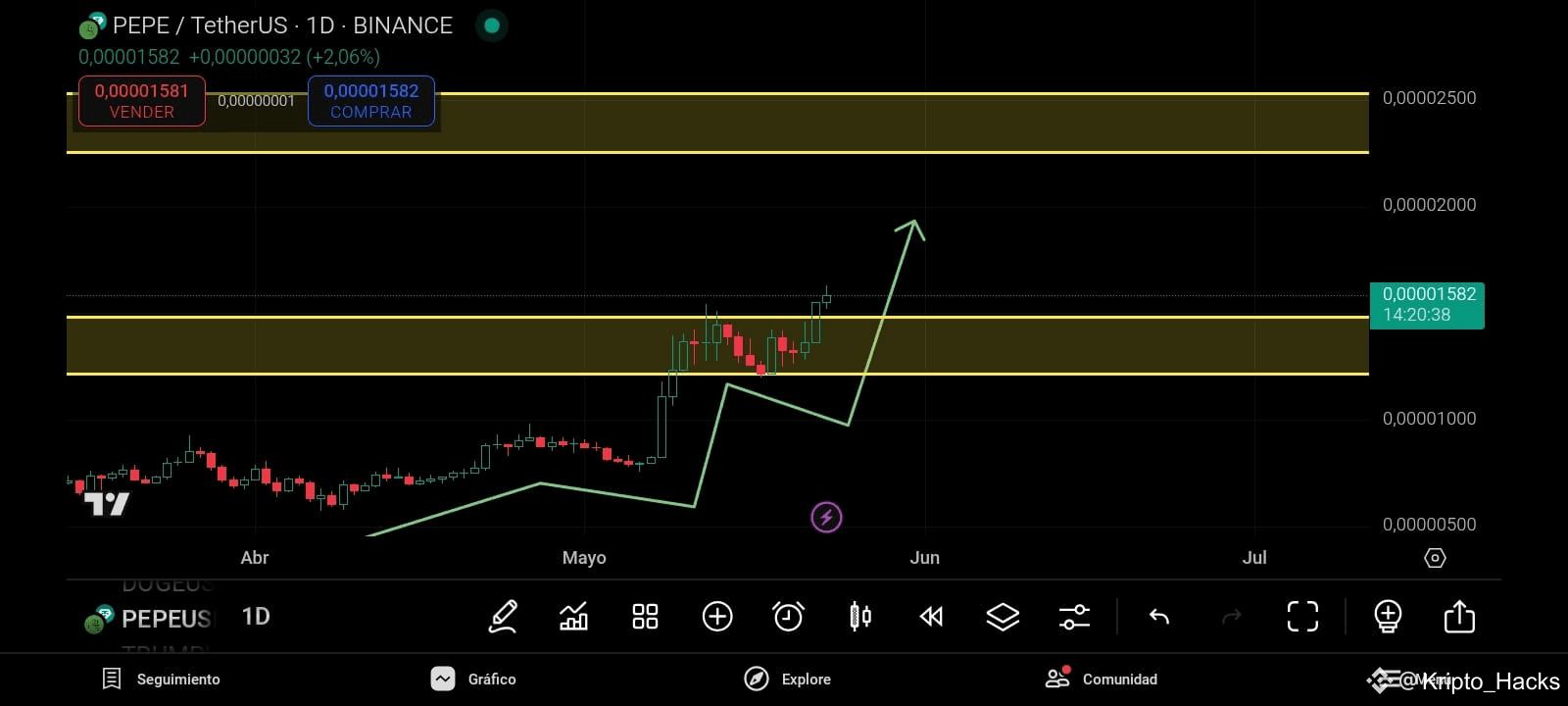Tap the price change +2,06% text
Image resolution: width=1568 pixels, height=706 pixels.
[343, 57]
